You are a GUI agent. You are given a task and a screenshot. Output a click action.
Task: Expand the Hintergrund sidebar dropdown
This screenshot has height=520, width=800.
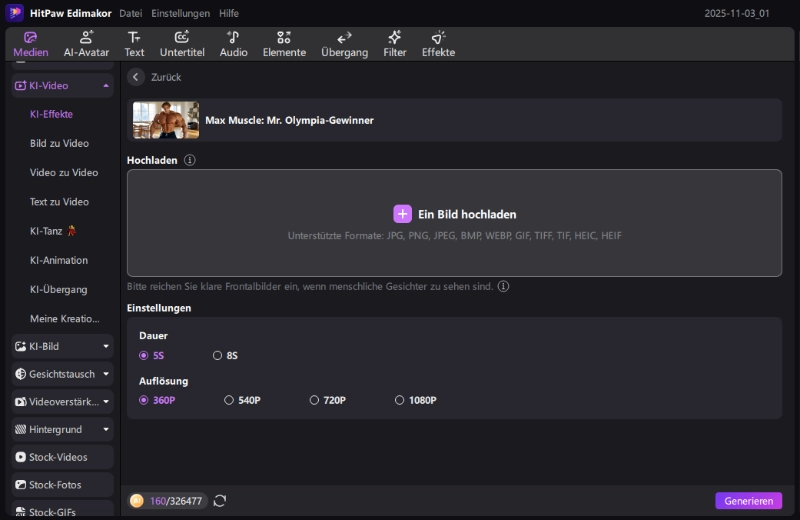pyautogui.click(x=106, y=429)
